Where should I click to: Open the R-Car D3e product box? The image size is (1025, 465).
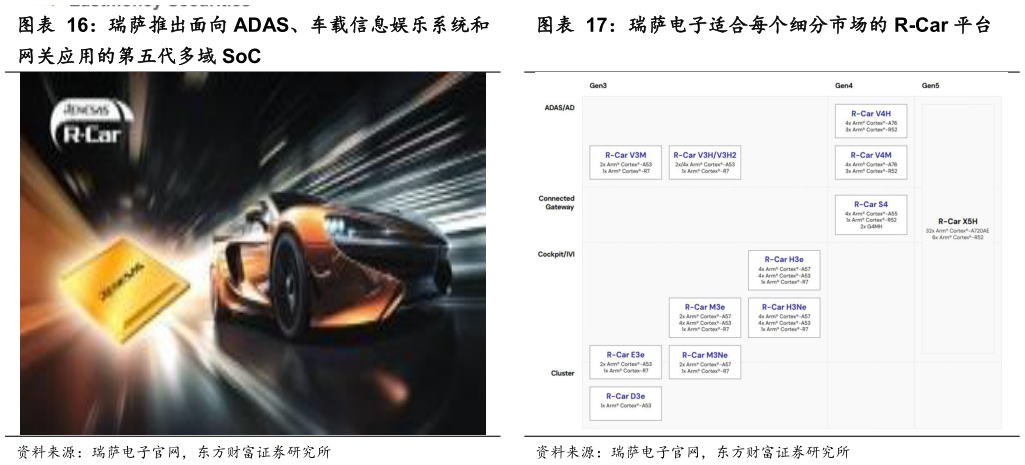tap(625, 402)
